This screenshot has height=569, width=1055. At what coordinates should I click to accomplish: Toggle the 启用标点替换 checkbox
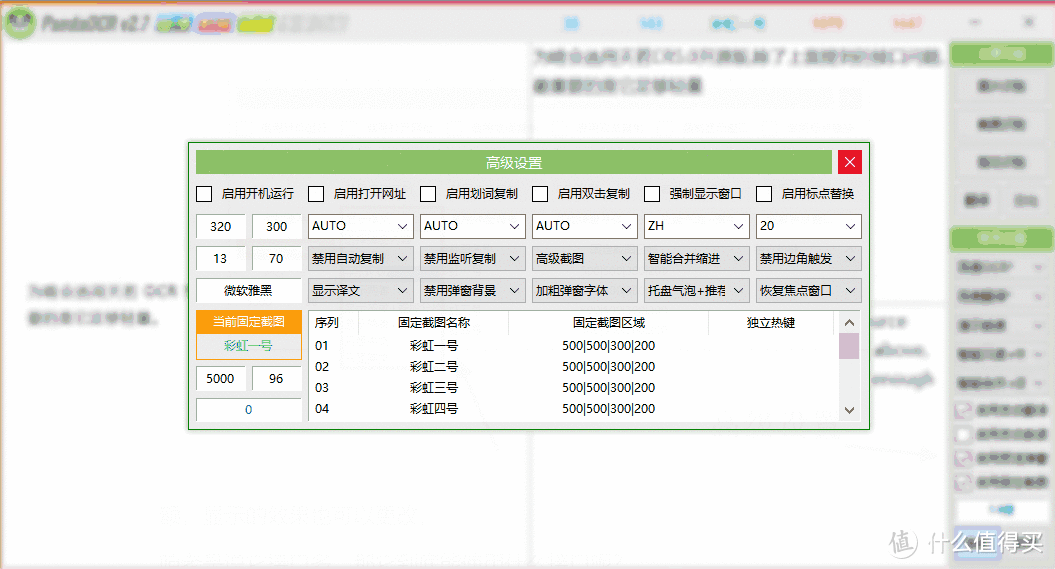point(764,194)
